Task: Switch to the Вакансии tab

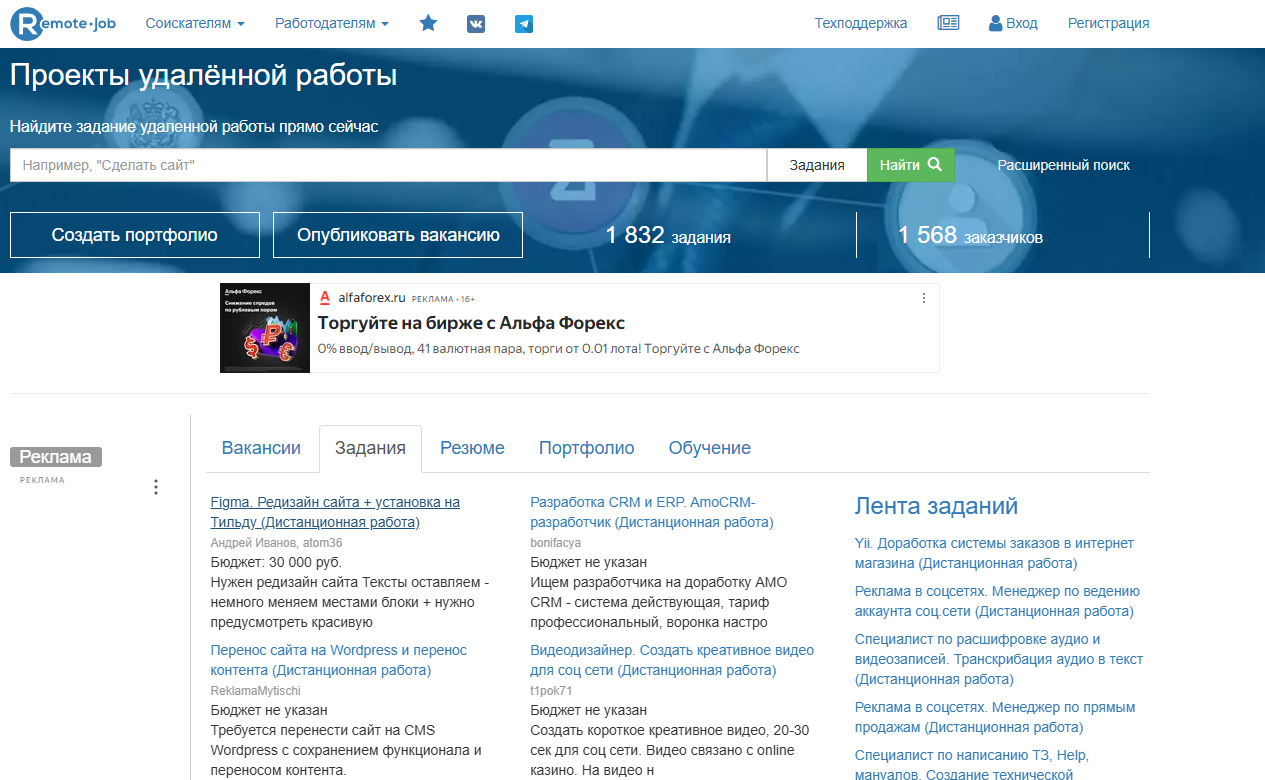Action: pyautogui.click(x=261, y=448)
